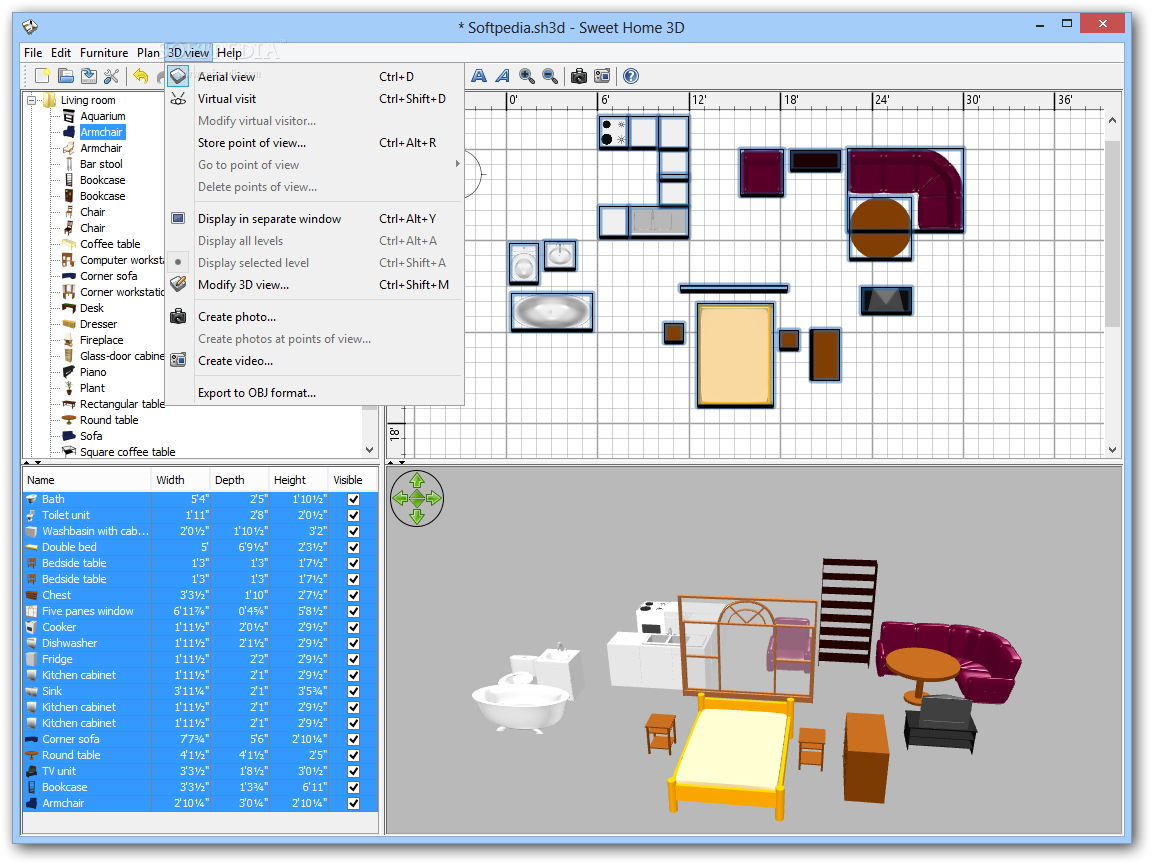Select Display in separate window menu entry
The image size is (1152, 864).
[314, 219]
